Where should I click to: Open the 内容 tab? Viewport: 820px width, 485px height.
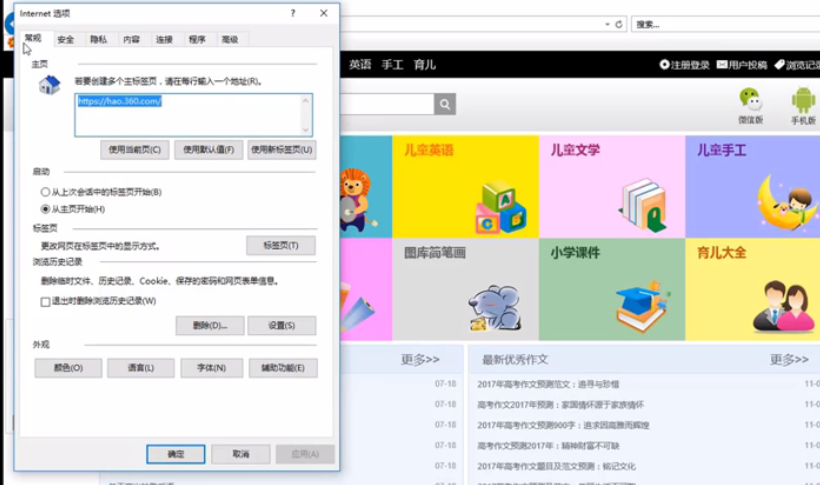pyautogui.click(x=131, y=39)
